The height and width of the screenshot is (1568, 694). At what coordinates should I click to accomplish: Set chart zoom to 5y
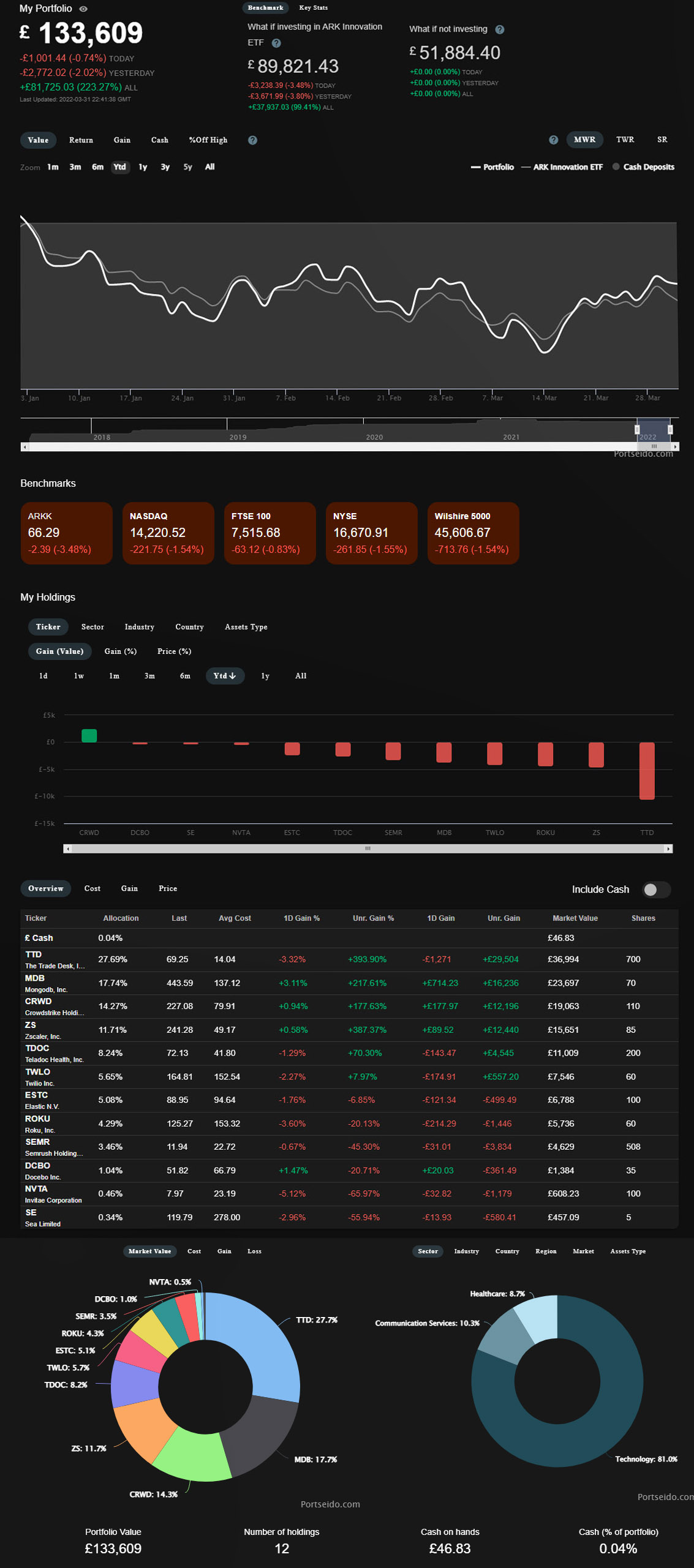coord(187,167)
